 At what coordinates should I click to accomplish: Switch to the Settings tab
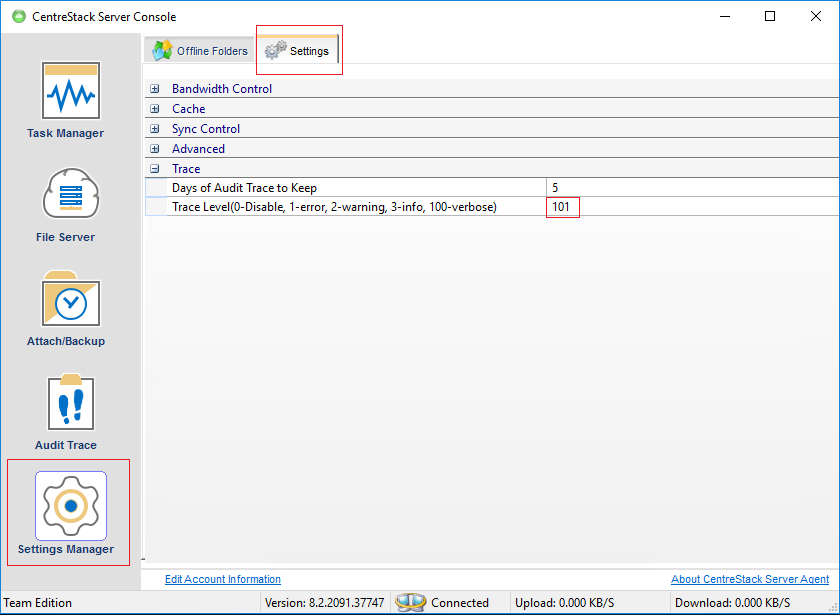(298, 50)
